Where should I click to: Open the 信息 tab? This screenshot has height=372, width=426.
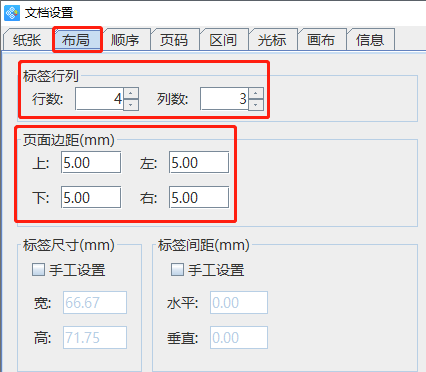click(370, 40)
